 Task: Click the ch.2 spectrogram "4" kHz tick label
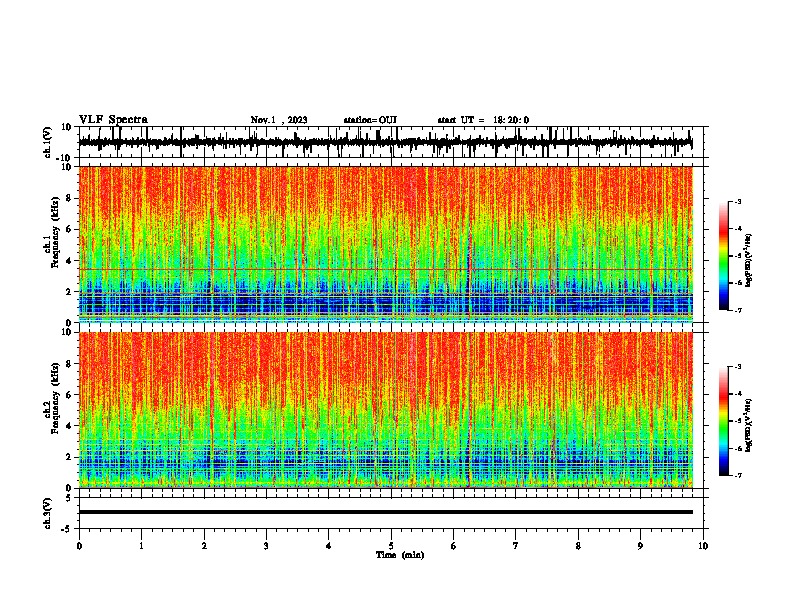tap(69, 426)
